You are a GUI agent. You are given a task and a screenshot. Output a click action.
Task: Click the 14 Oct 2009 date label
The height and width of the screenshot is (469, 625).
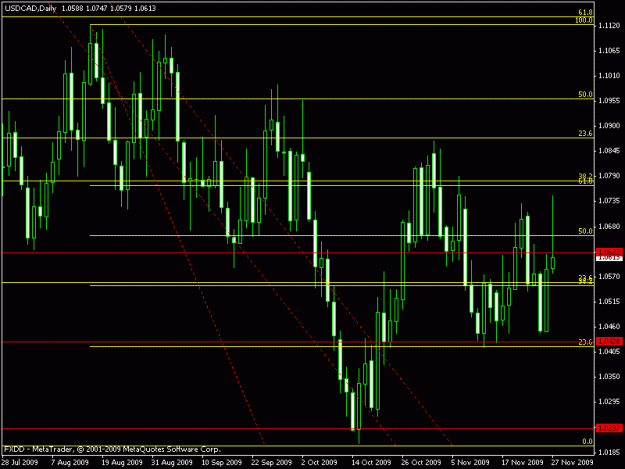[371, 462]
